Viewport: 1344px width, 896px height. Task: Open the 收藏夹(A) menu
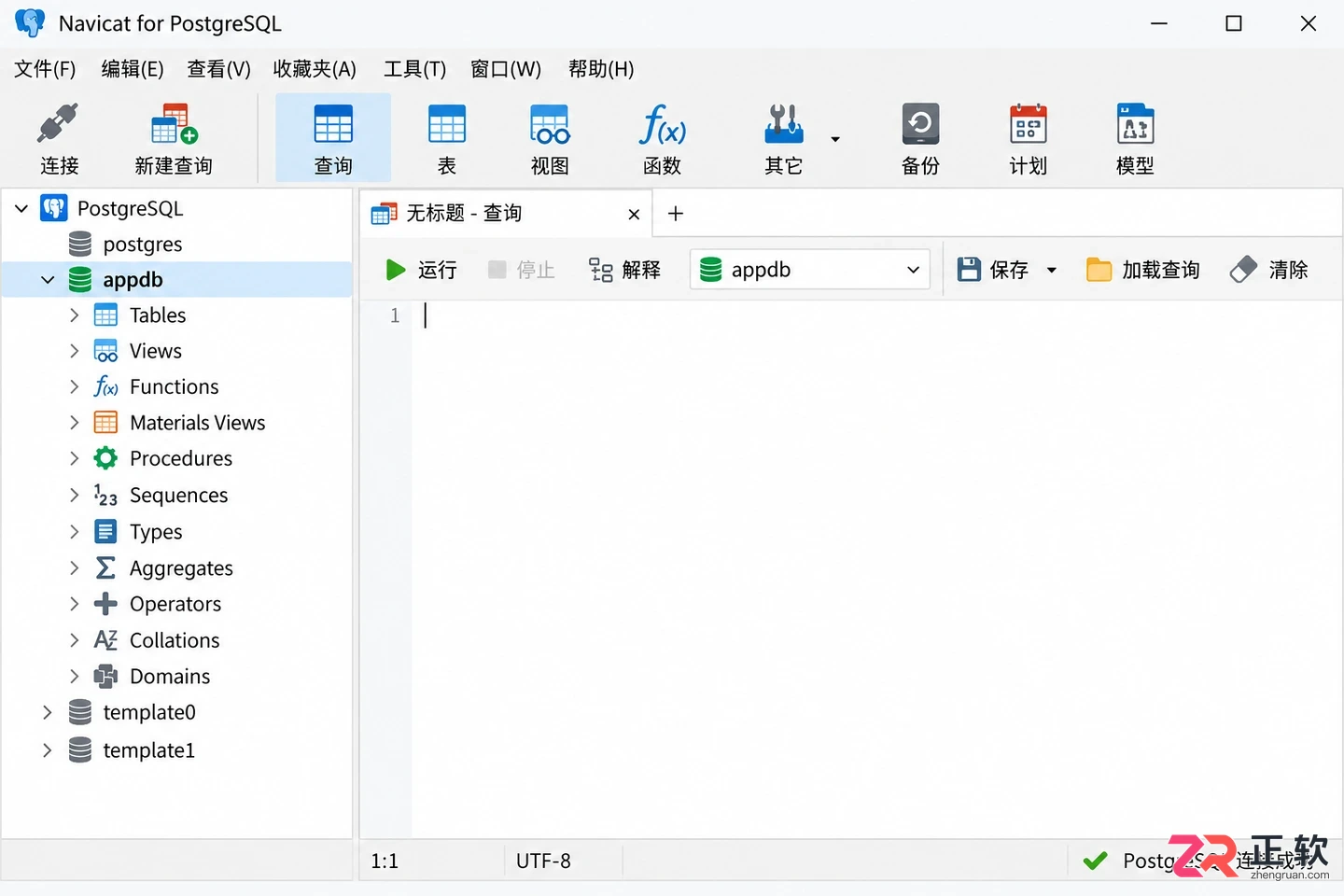(x=315, y=69)
